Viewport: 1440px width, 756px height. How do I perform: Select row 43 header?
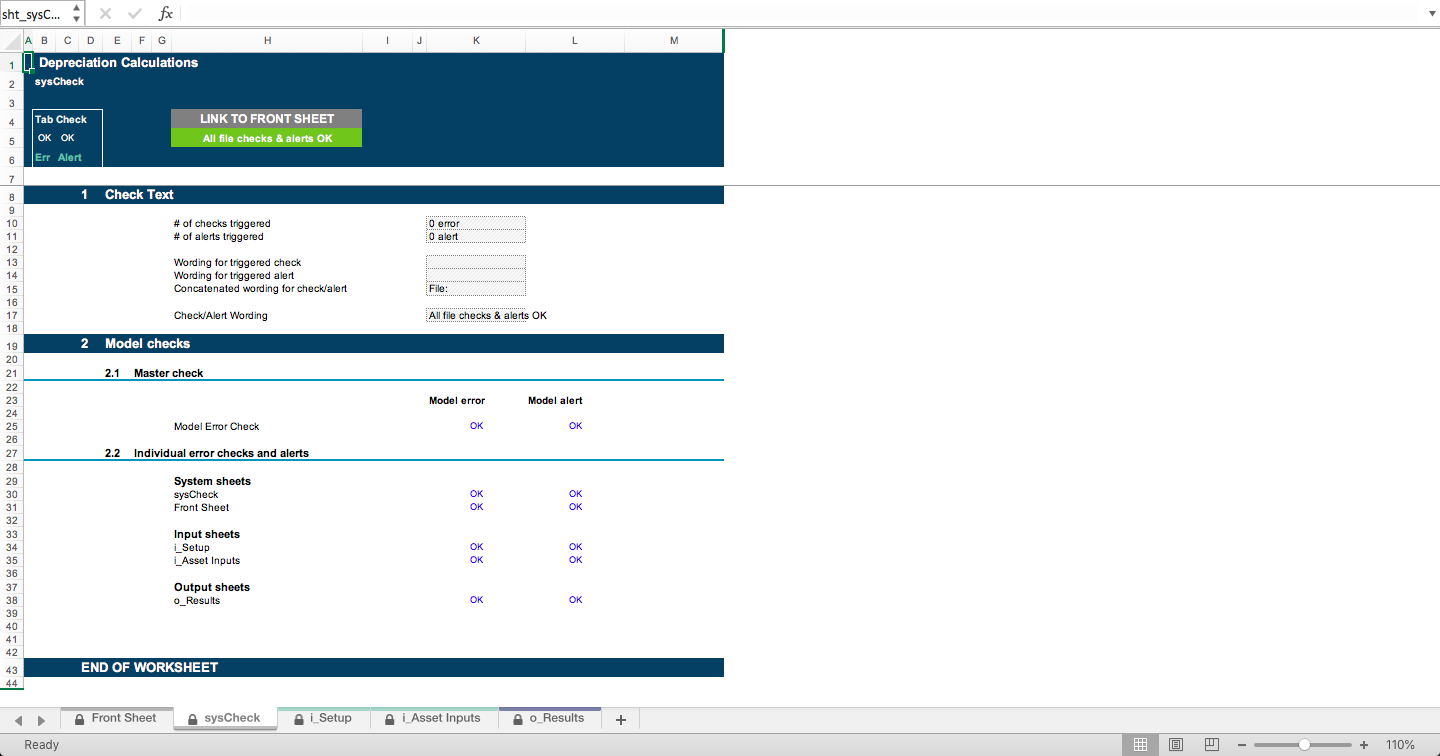point(12,670)
